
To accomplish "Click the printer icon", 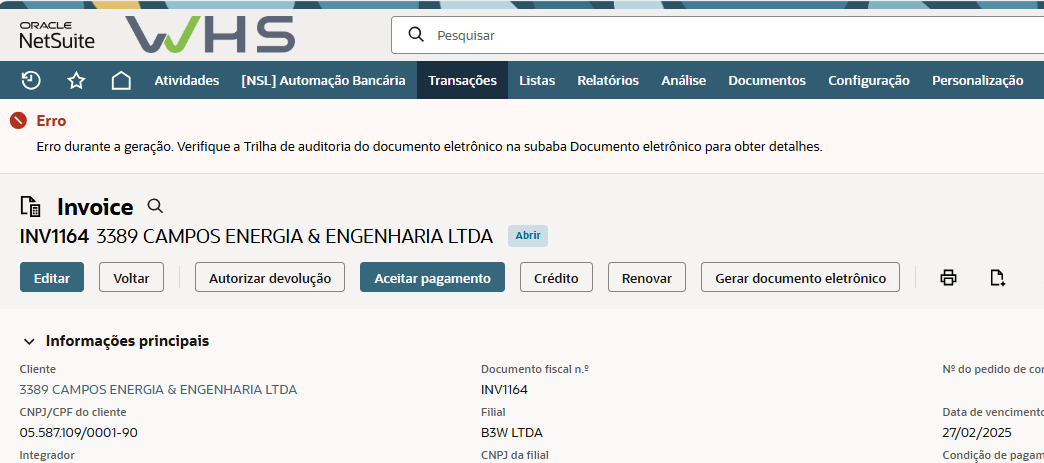I will [948, 277].
